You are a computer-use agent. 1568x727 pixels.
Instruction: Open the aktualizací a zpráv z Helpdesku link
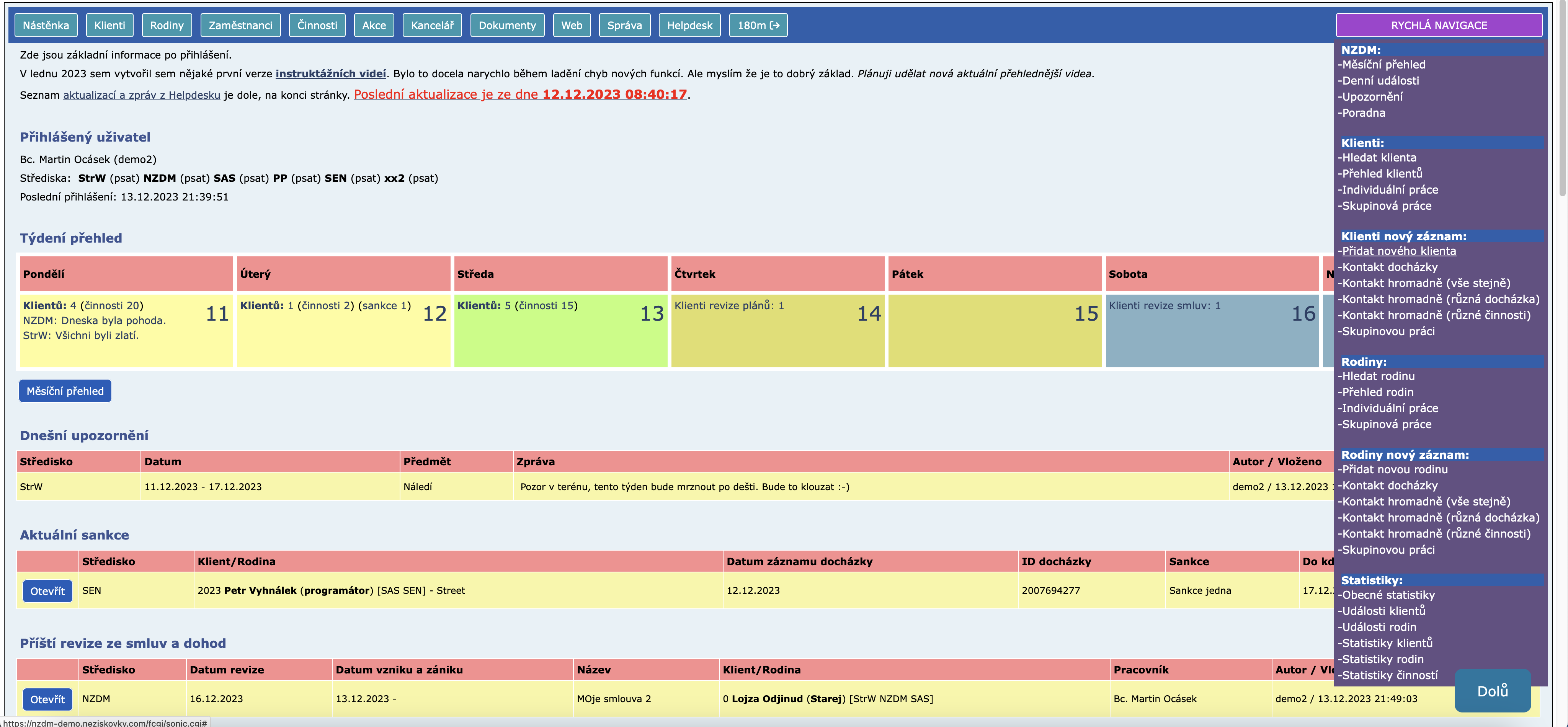click(141, 95)
